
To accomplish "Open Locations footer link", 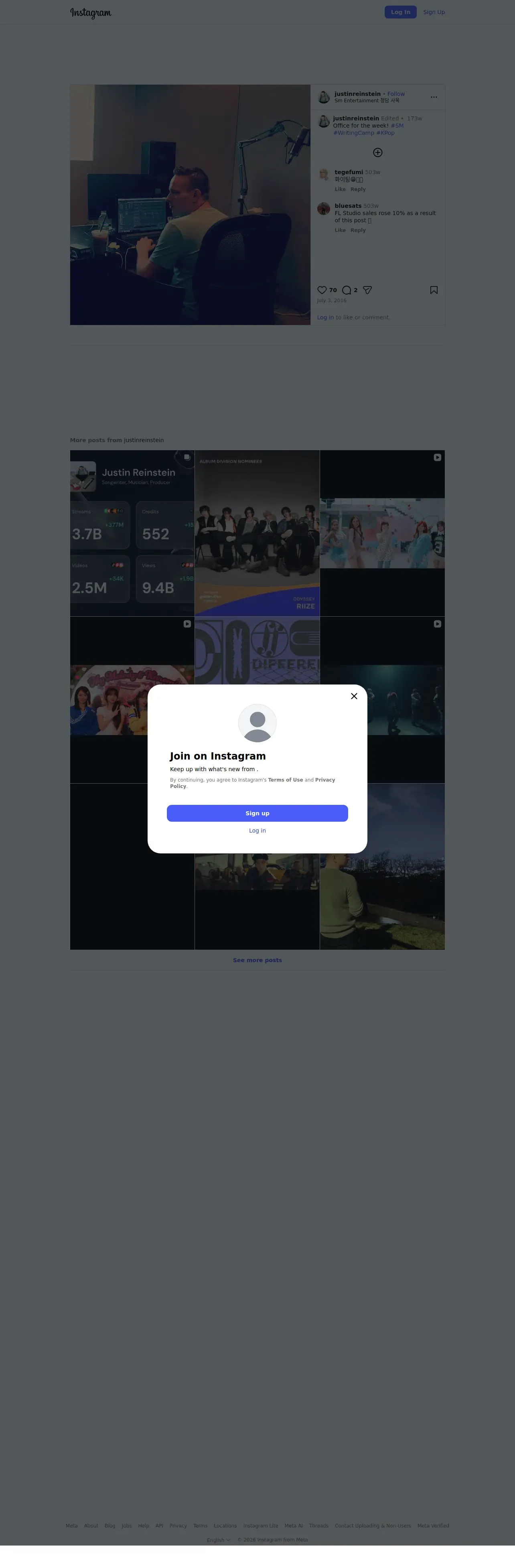I will pos(225,1525).
